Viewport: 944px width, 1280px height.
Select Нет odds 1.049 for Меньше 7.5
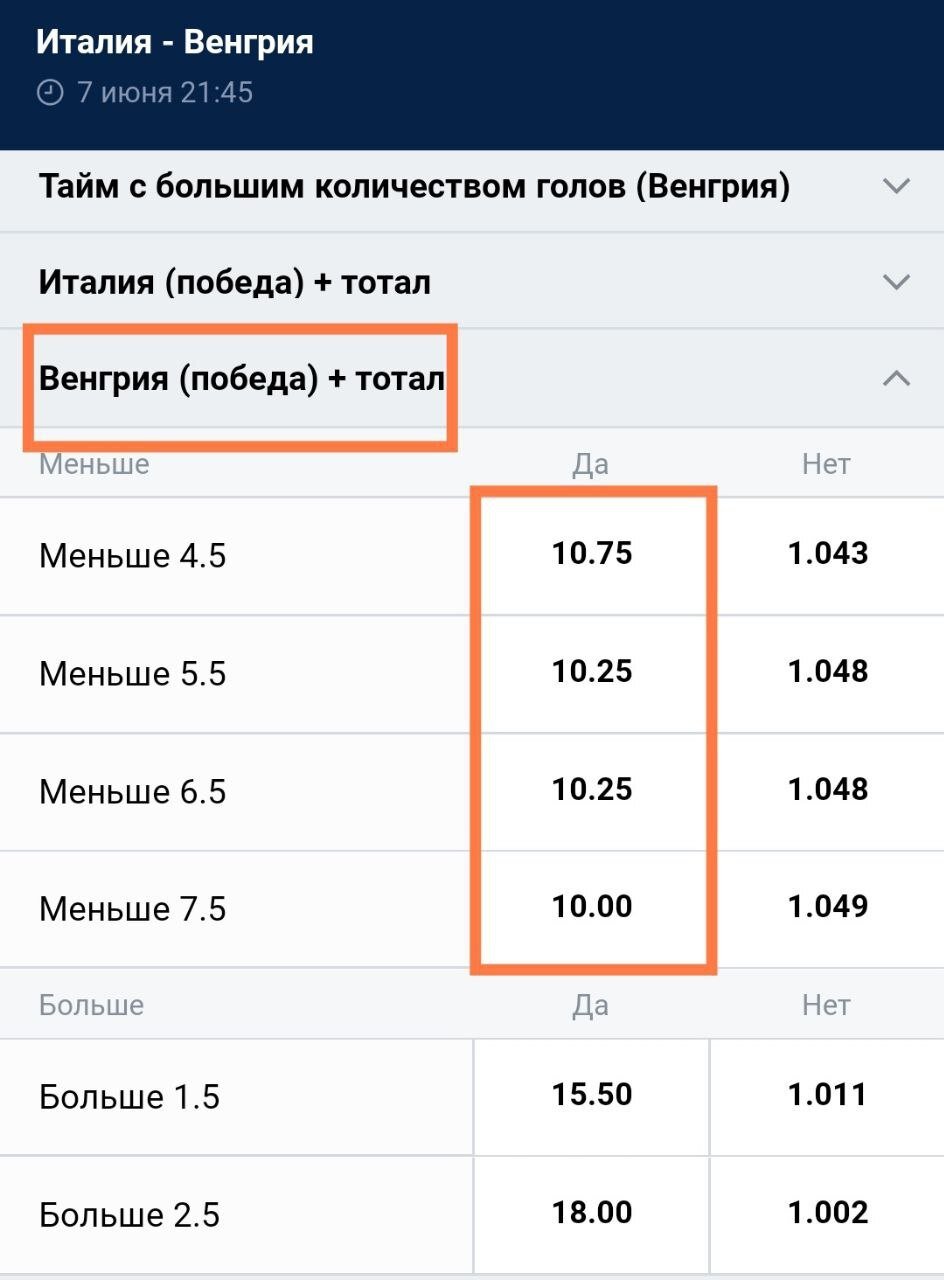(827, 908)
